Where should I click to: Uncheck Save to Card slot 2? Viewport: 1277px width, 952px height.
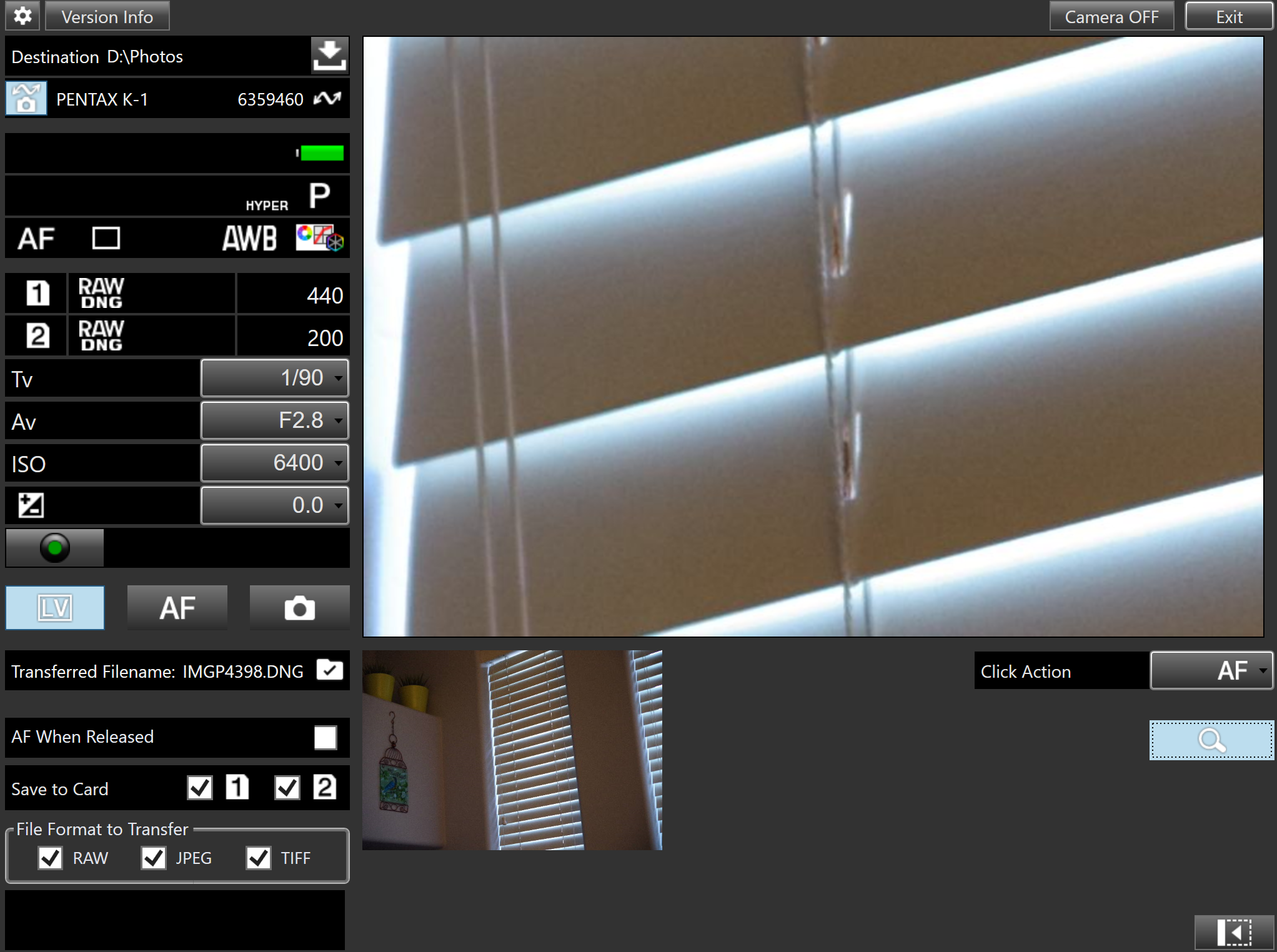coord(287,788)
